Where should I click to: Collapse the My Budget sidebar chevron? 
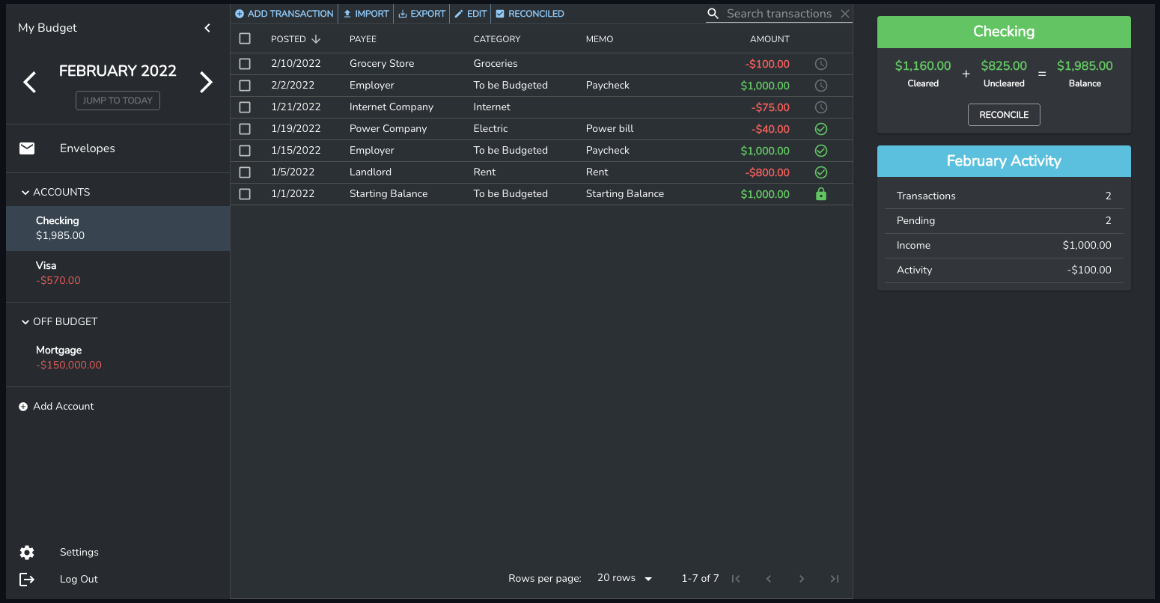(x=207, y=28)
